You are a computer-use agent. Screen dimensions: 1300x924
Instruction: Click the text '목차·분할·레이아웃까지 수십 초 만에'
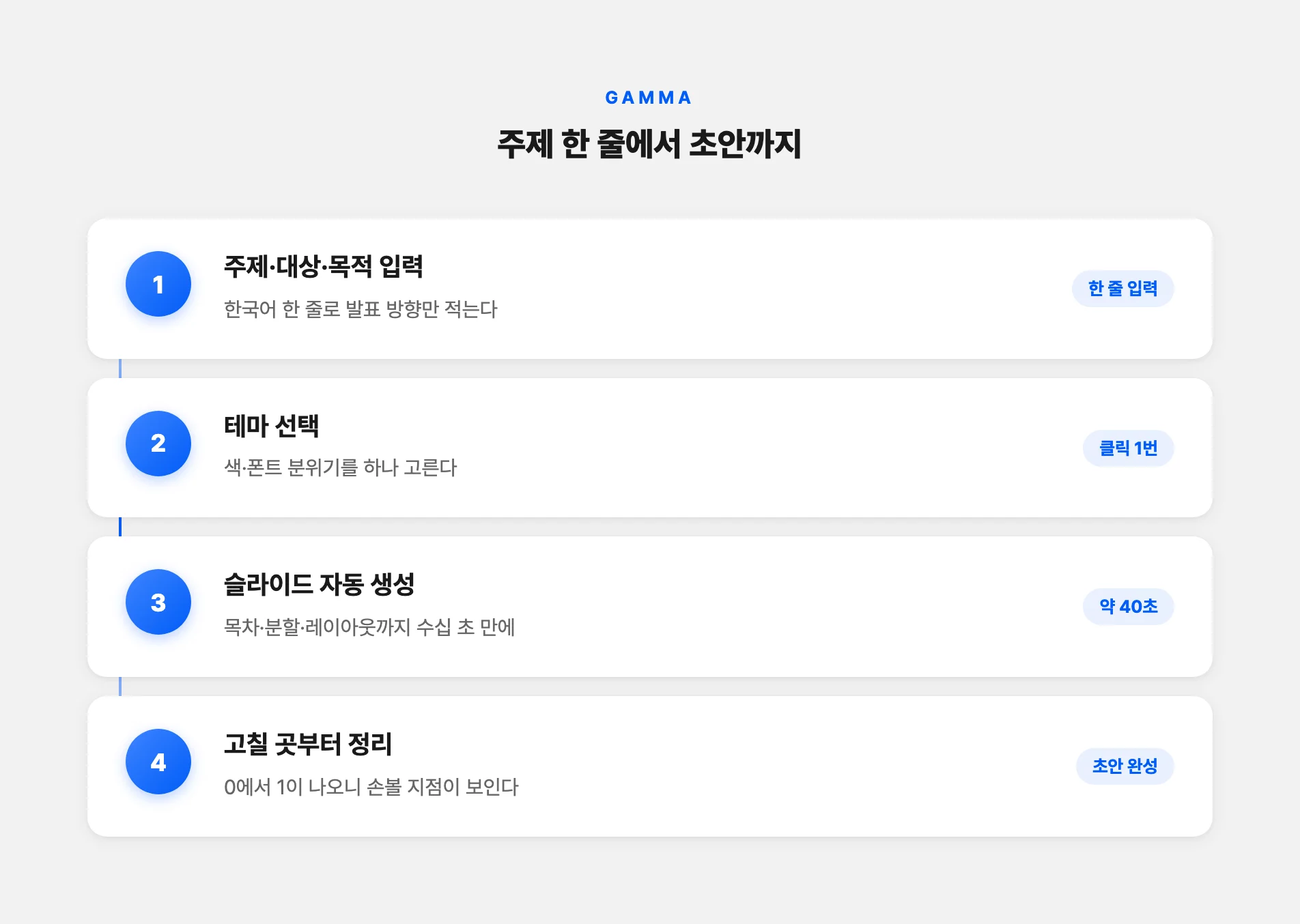[x=369, y=627]
